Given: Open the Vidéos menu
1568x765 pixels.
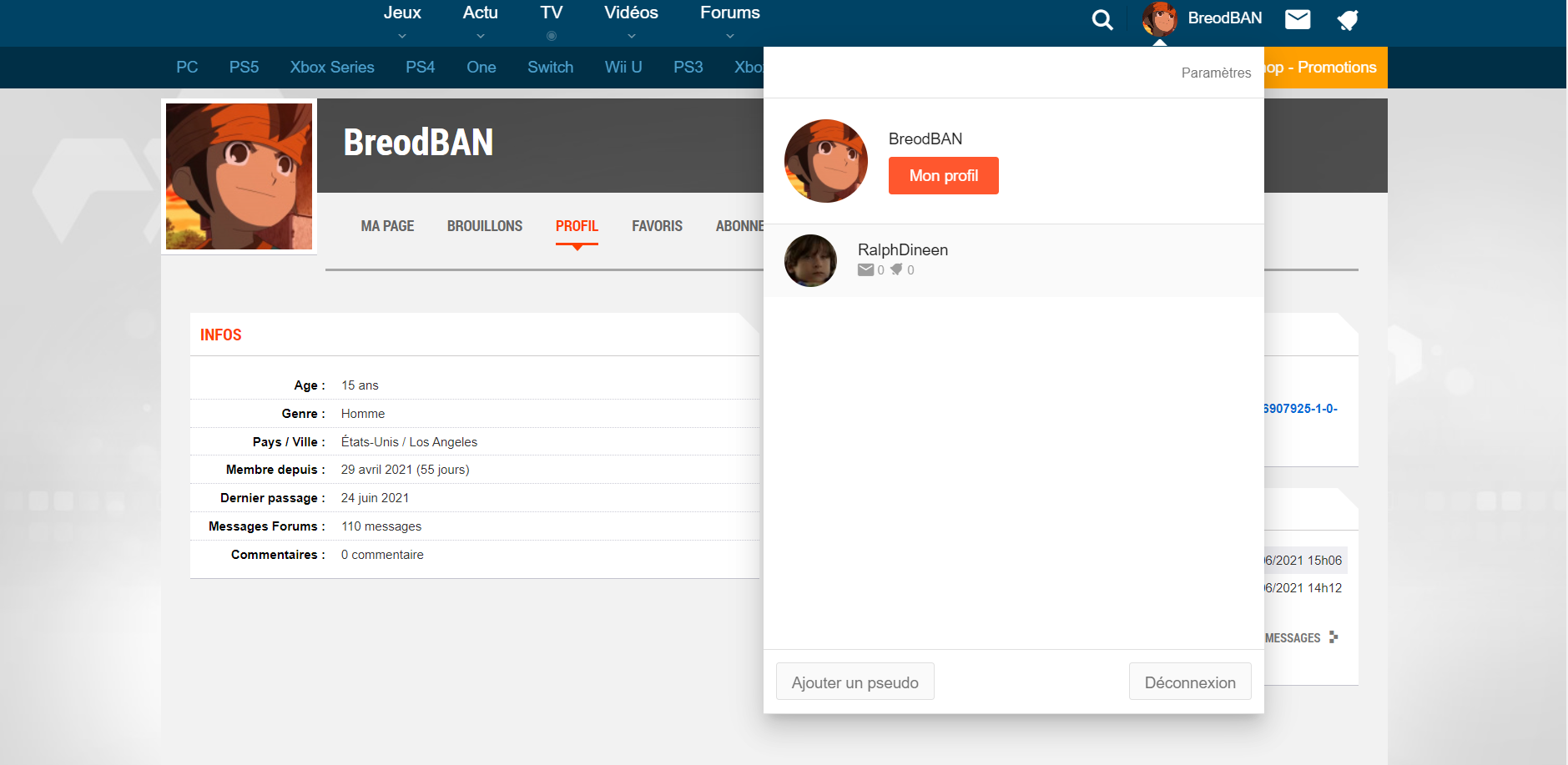Looking at the screenshot, I should 632,13.
